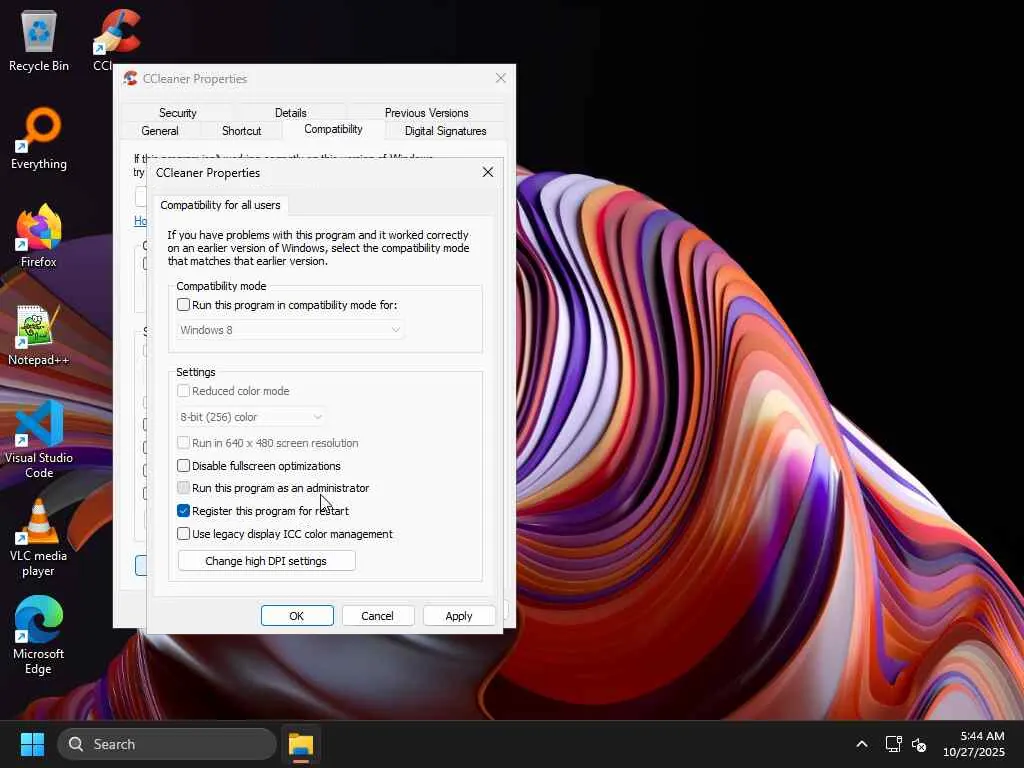Select the Notepad++ desktop icon
This screenshot has width=1024, height=768.
point(39,335)
